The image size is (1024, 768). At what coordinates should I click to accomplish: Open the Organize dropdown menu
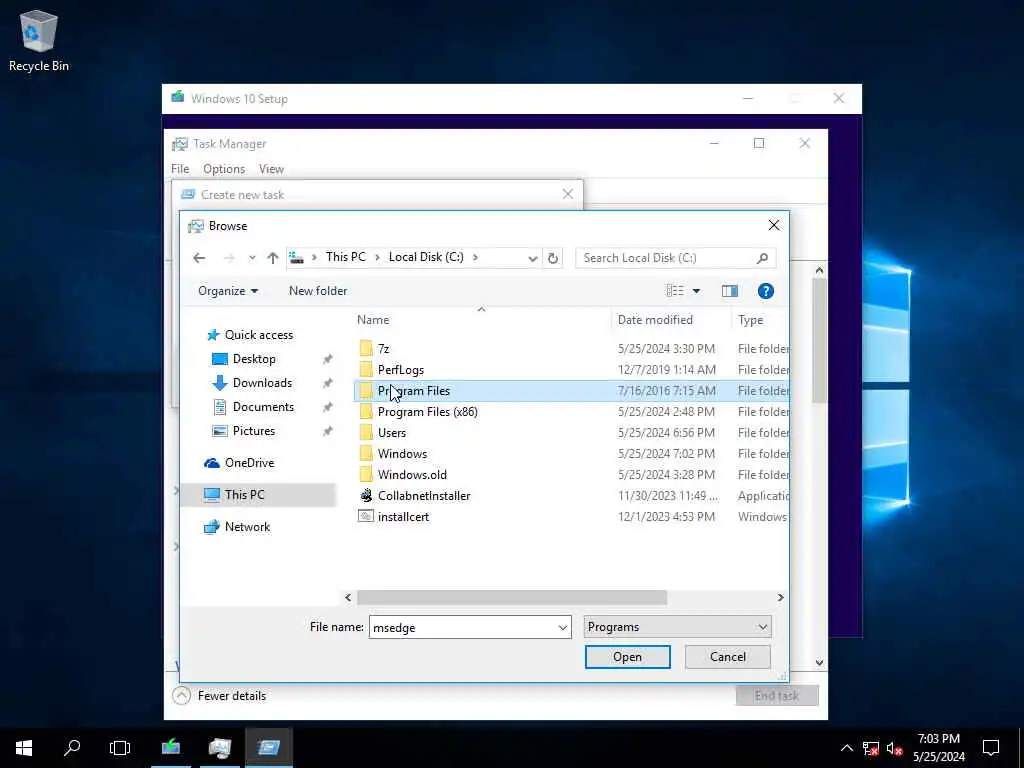[228, 291]
